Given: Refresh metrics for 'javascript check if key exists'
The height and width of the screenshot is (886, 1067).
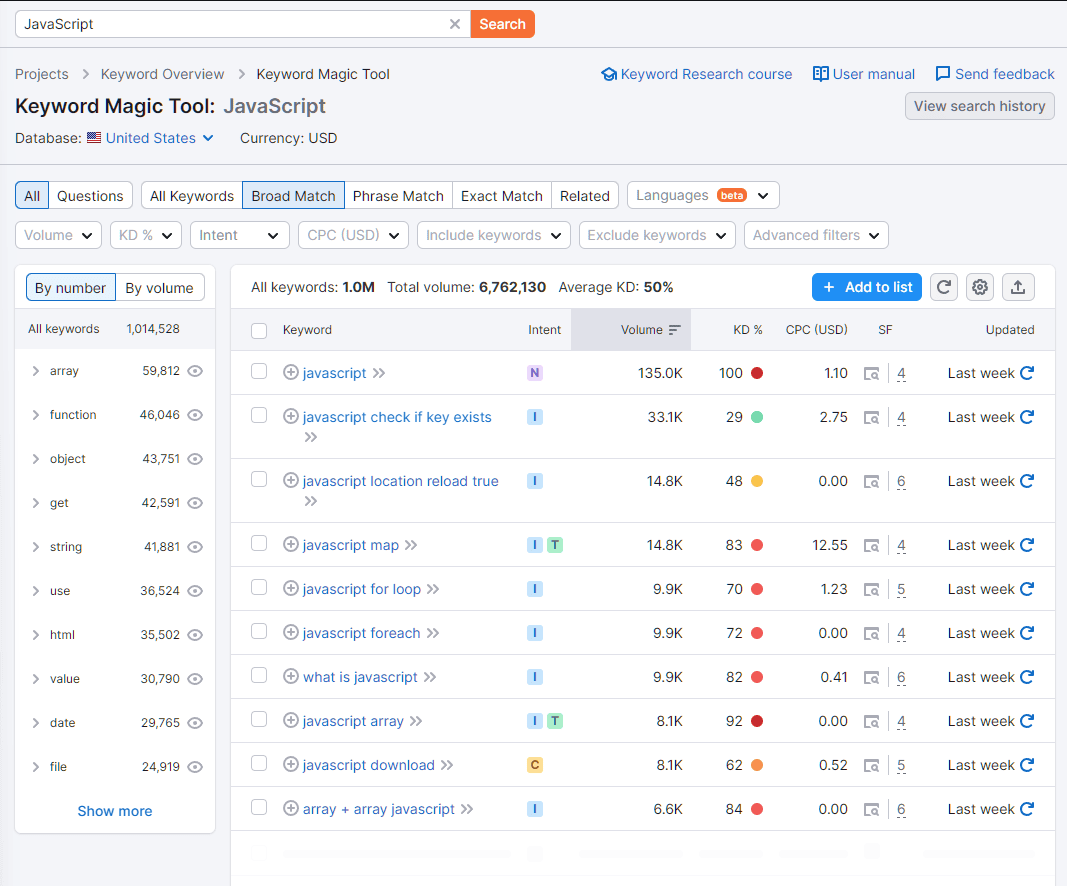Looking at the screenshot, I should (x=1027, y=417).
